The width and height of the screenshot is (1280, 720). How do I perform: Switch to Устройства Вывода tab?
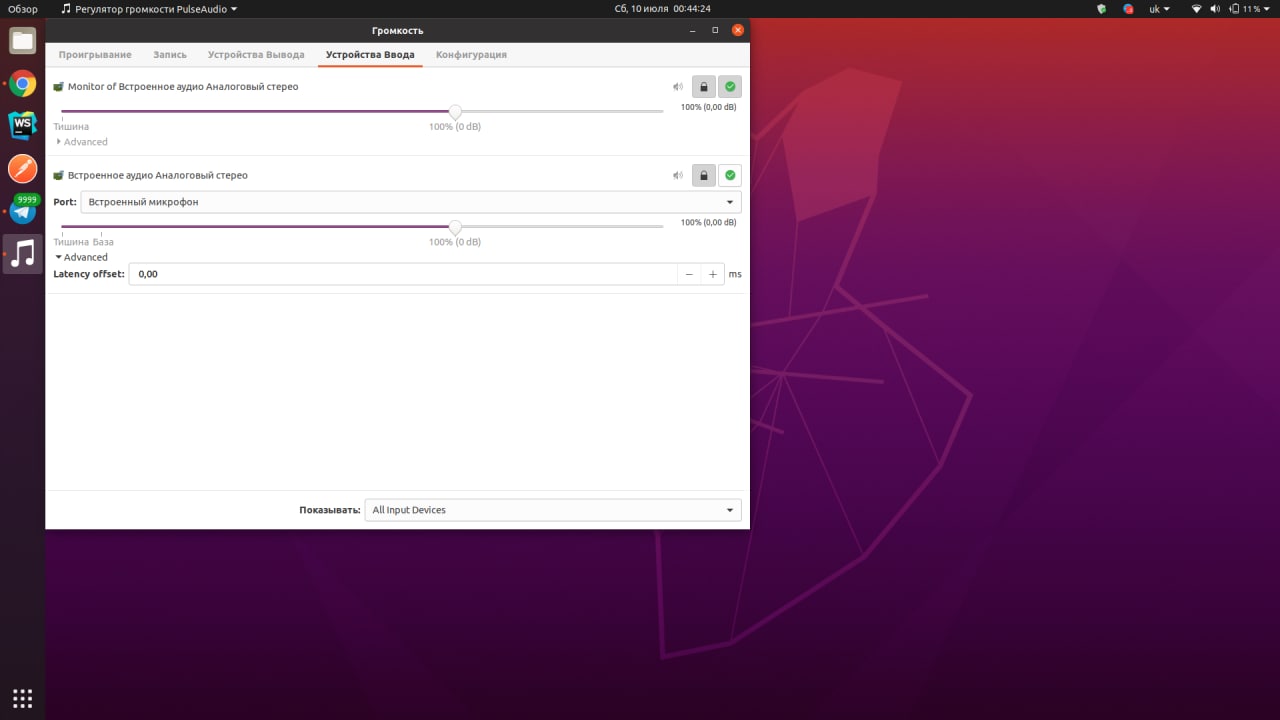pos(256,55)
